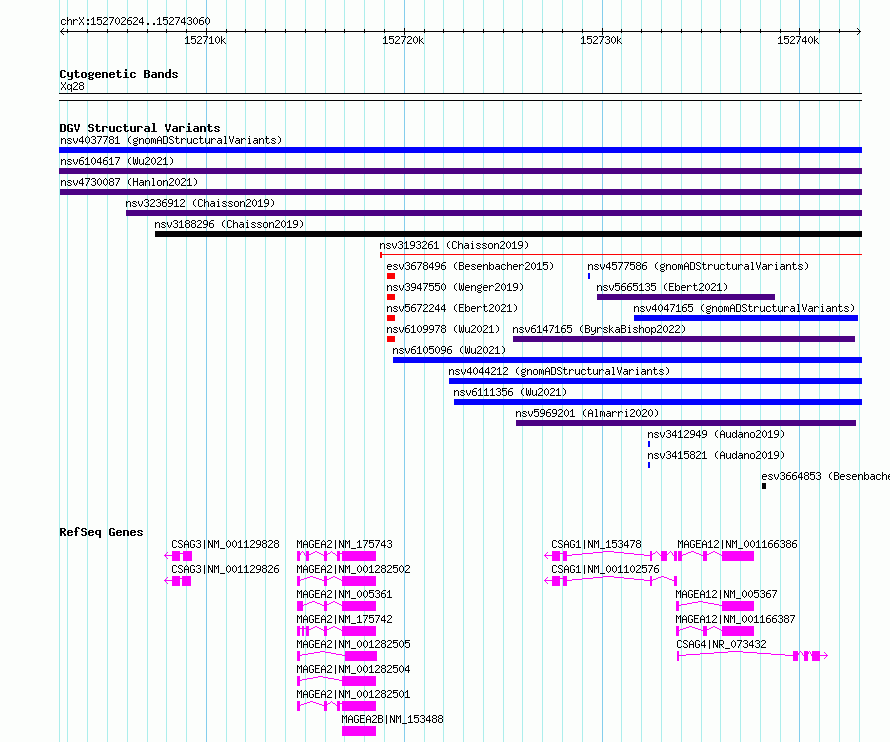Click MAGEA12|NM_001166386 label
The height and width of the screenshot is (742, 890).
click(737, 544)
